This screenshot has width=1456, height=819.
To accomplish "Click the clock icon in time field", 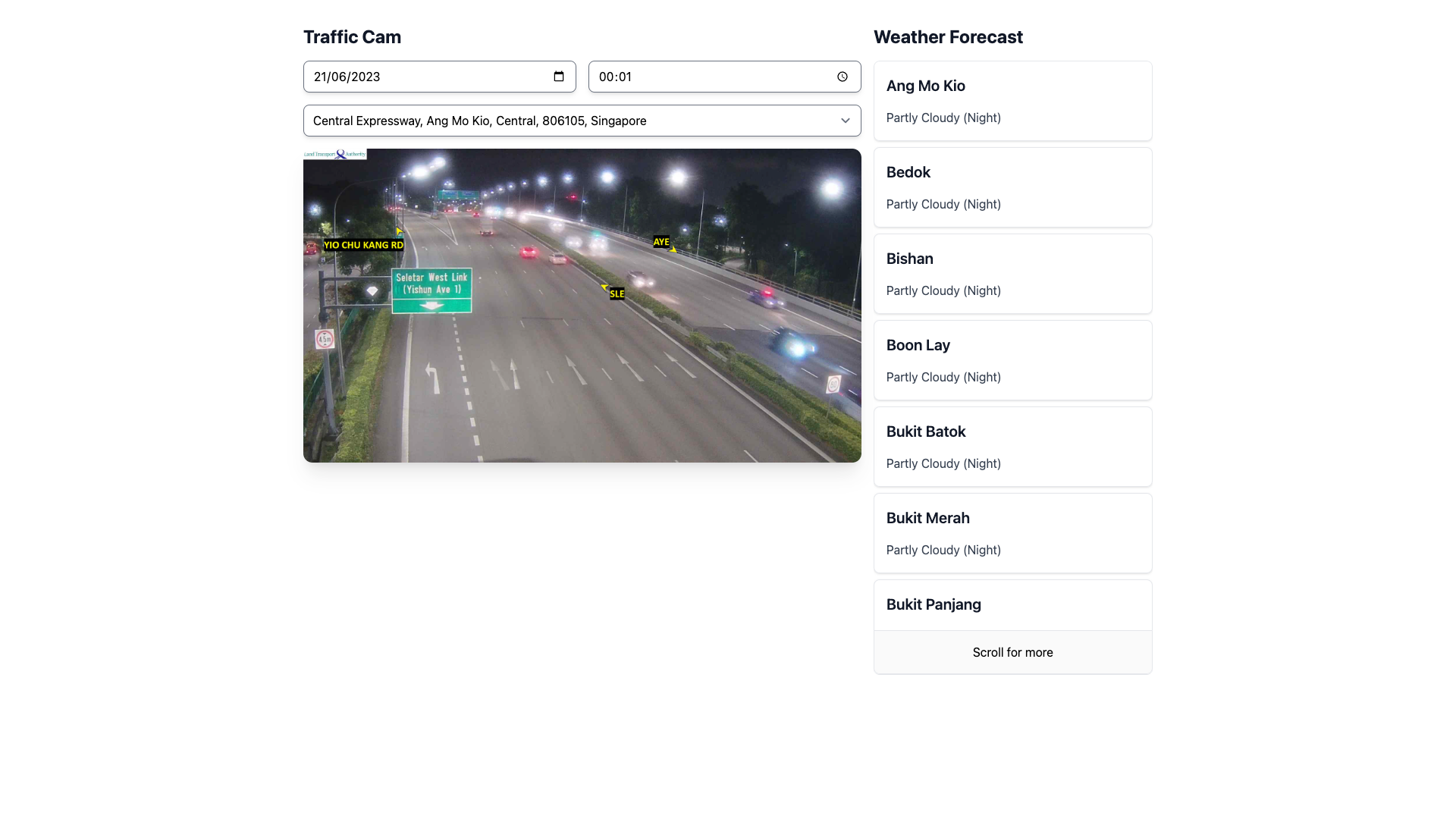I will coord(842,77).
